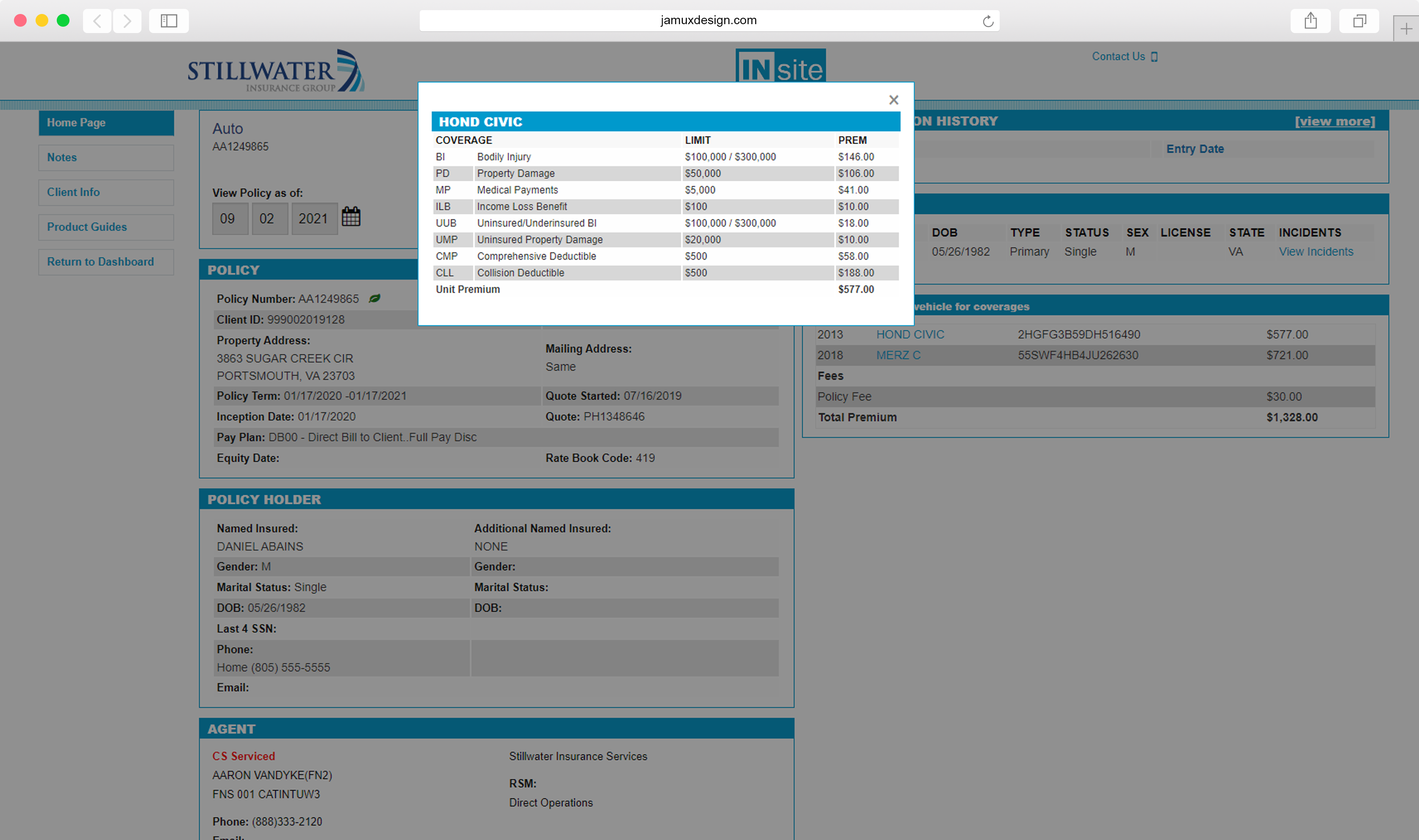Open MERZ C vehicle coverages
This screenshot has height=840, width=1419.
pyautogui.click(x=898, y=355)
